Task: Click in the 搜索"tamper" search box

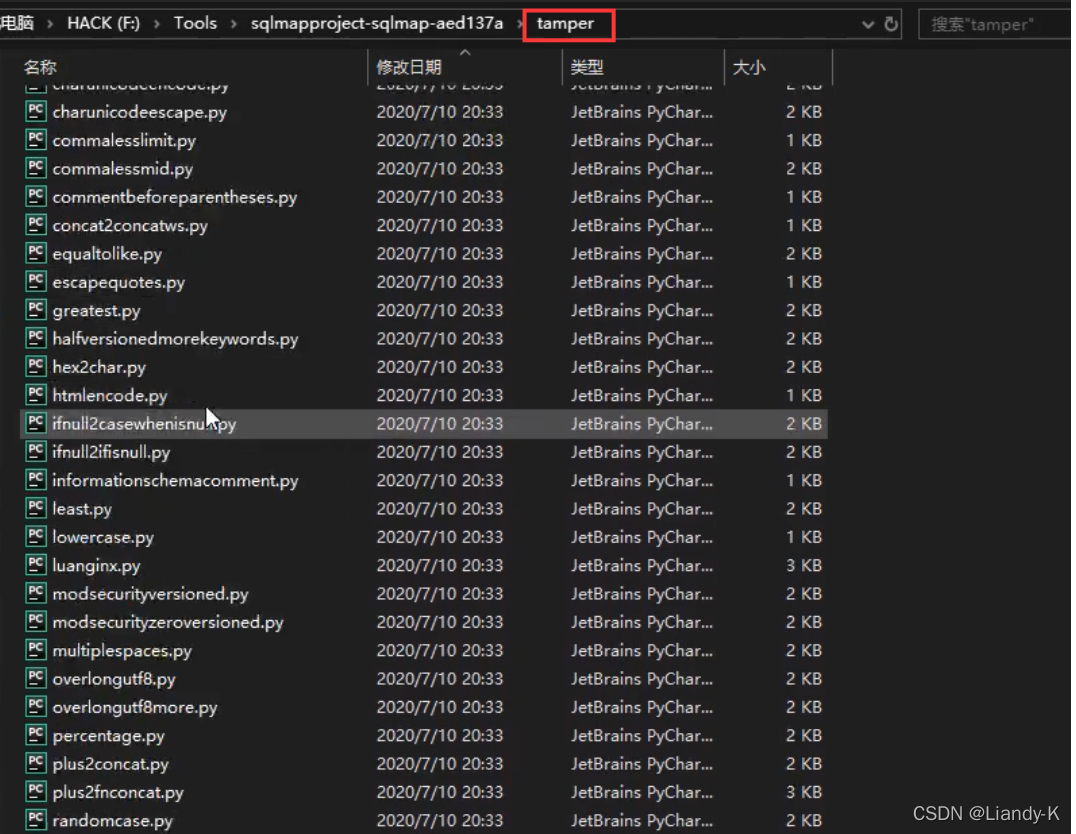Action: tap(995, 25)
